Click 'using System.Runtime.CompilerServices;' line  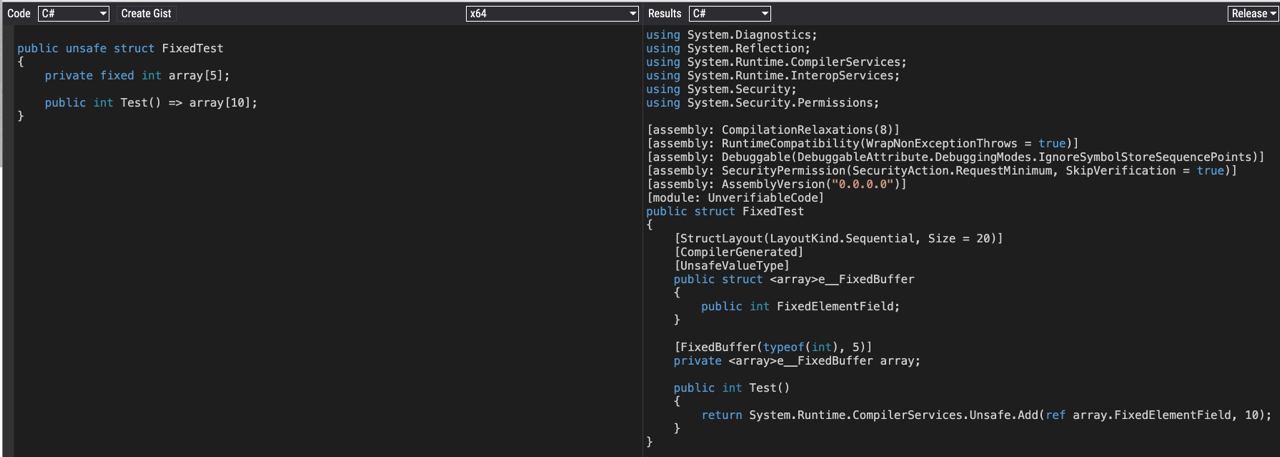(776, 62)
